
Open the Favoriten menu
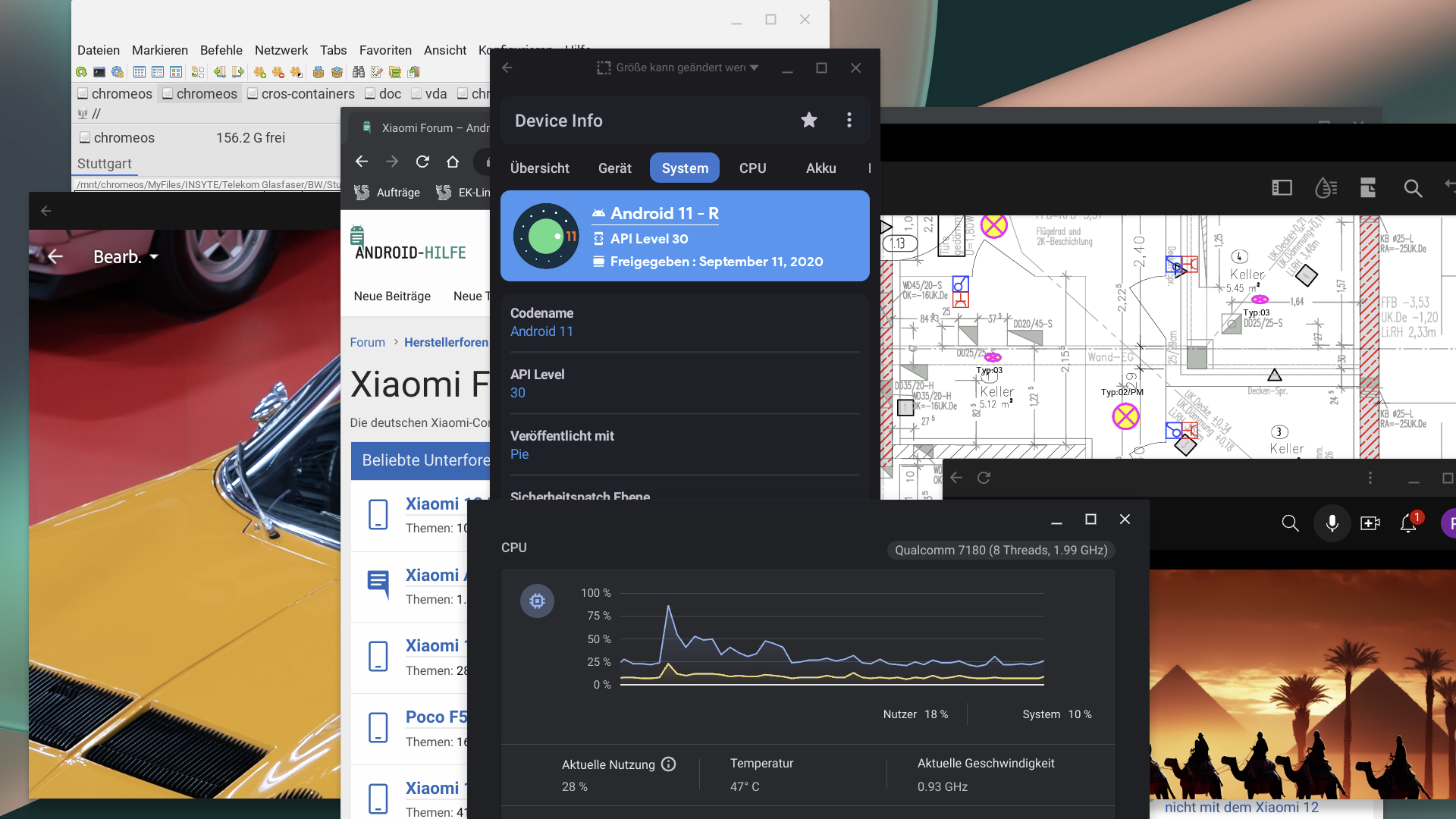pyautogui.click(x=385, y=50)
